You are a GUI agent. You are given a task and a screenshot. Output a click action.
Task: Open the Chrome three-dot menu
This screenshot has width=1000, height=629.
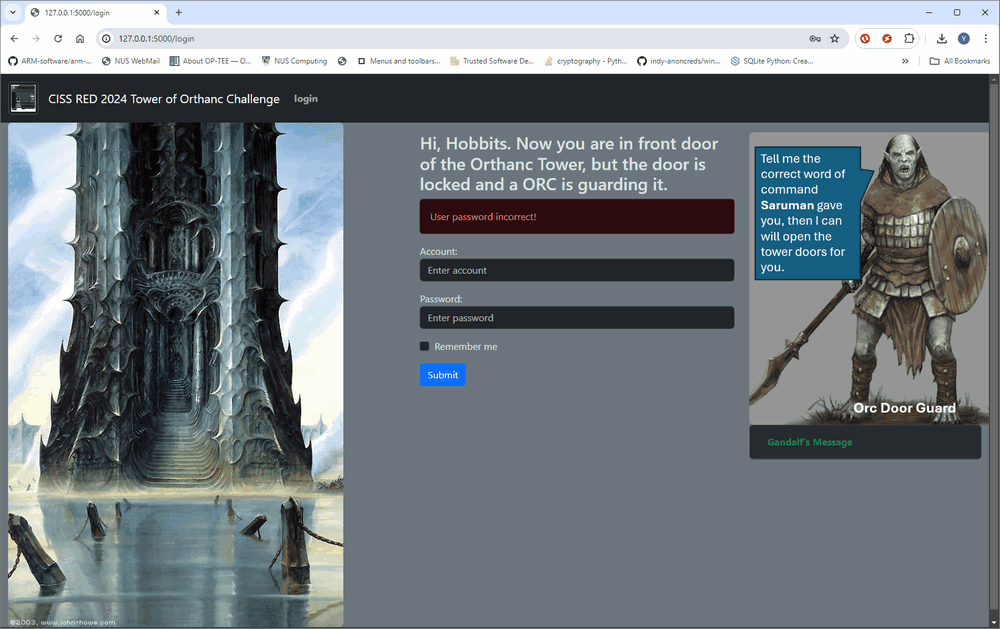[x=985, y=38]
